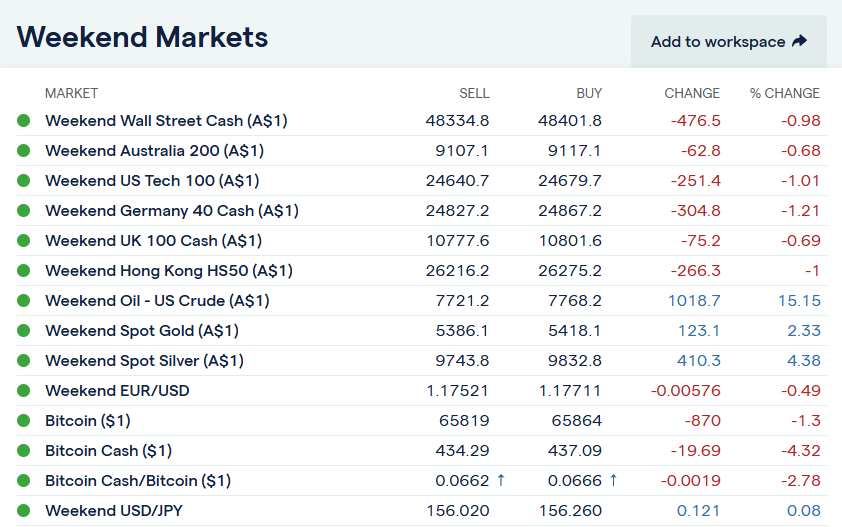Open the Weekend Hong Kong HS50 market
Viewport: 842px width, 527px height.
(x=168, y=271)
